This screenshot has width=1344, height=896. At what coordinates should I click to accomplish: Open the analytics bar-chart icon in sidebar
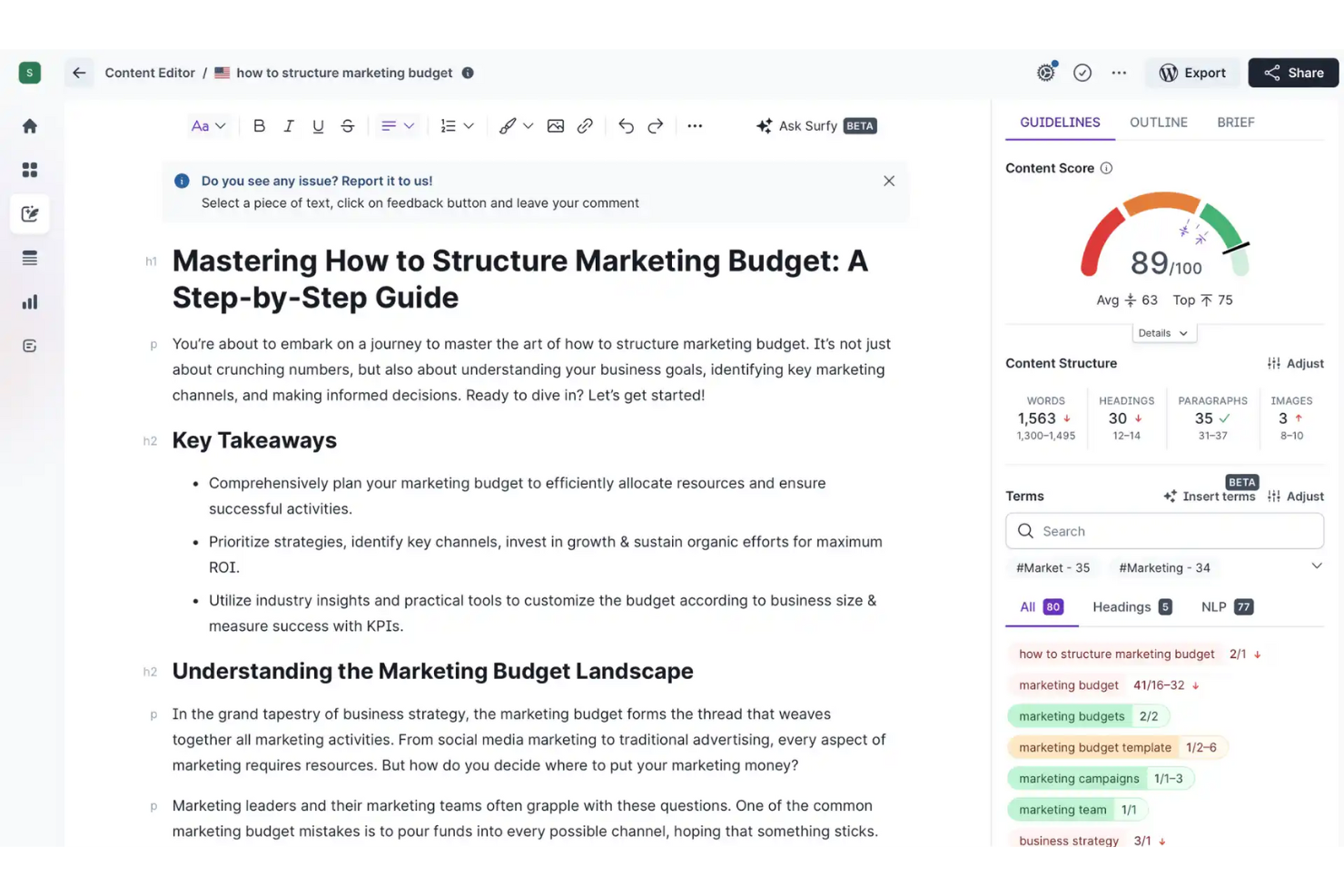click(29, 301)
